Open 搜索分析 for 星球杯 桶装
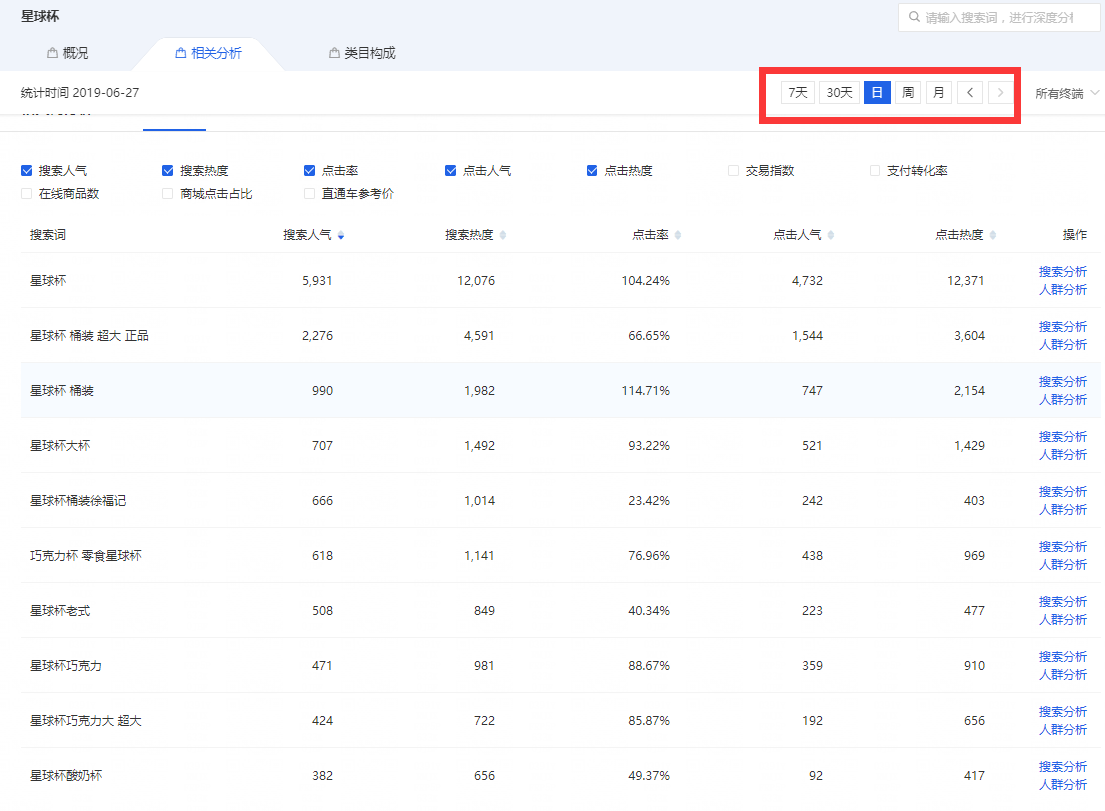The height and width of the screenshot is (811, 1105). click(x=1062, y=382)
